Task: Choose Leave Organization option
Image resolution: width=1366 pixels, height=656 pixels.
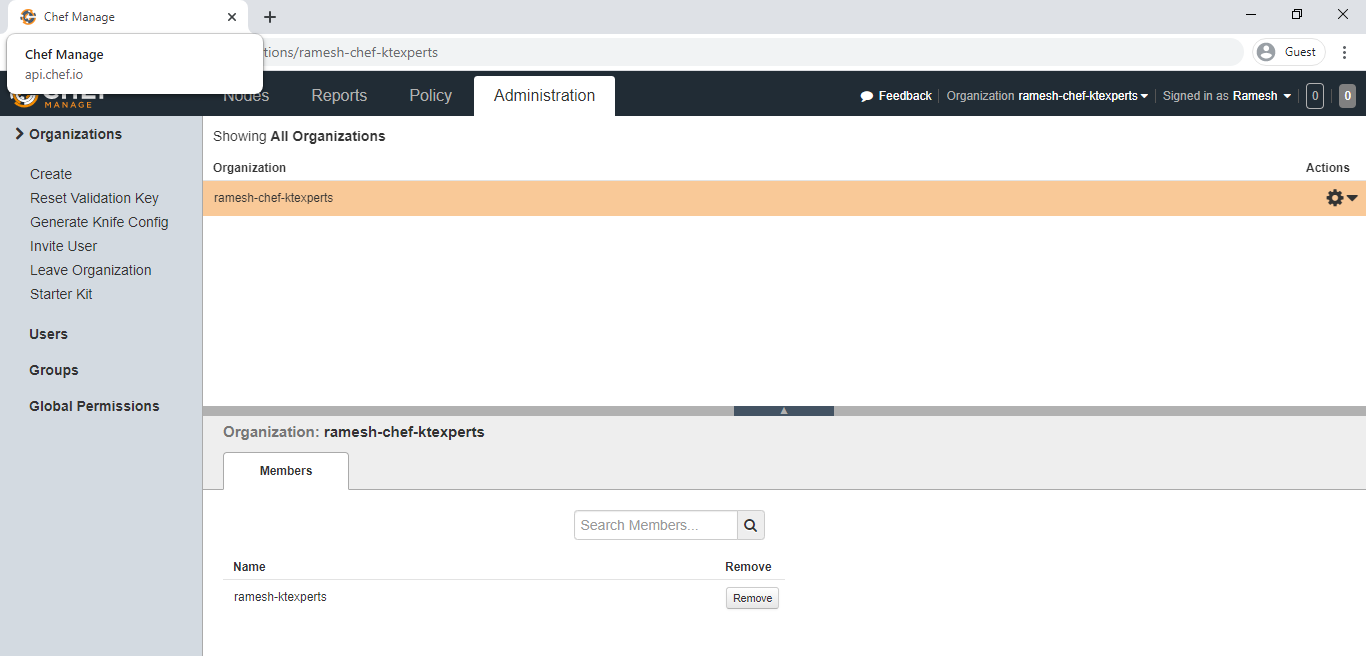Action: click(x=91, y=270)
